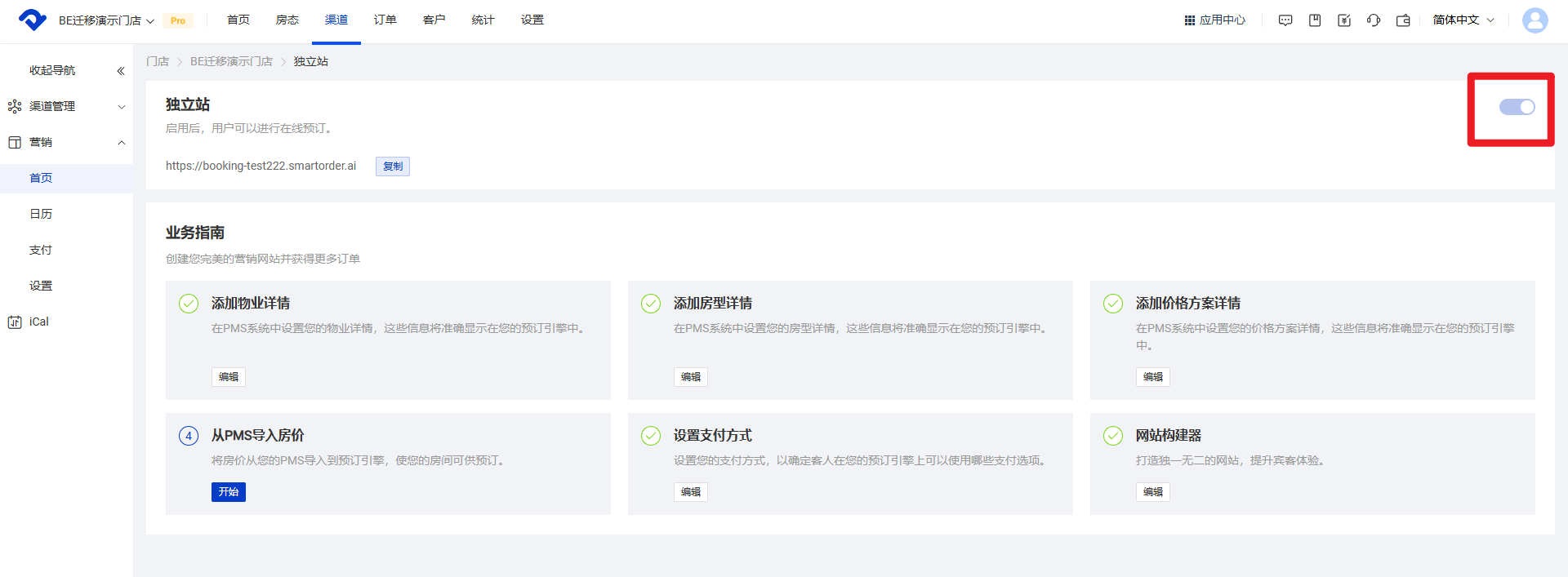Click the green check on 网站构建器
Viewport: 1568px width, 577px height.
1113,436
